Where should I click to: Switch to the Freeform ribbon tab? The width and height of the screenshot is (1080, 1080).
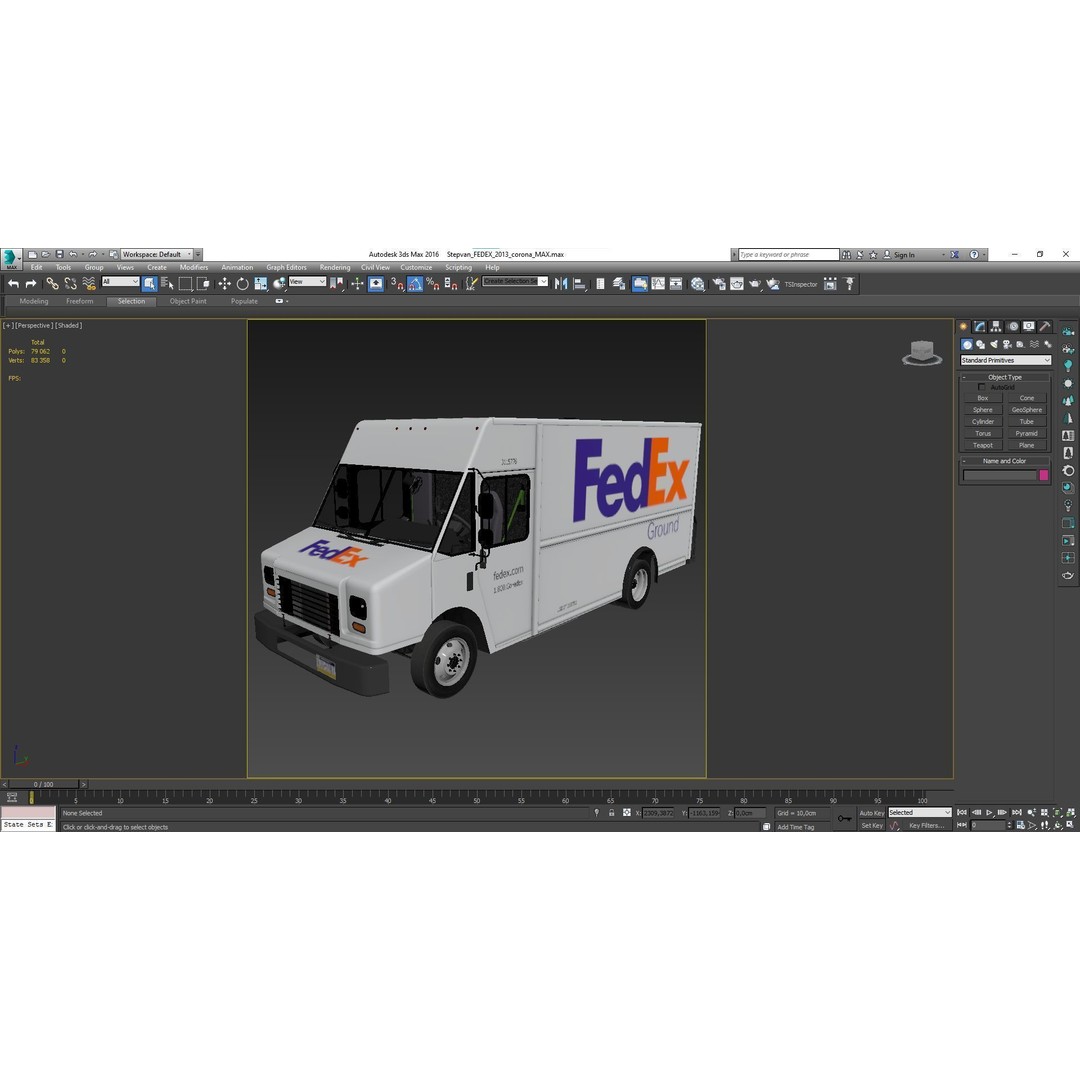coord(79,301)
